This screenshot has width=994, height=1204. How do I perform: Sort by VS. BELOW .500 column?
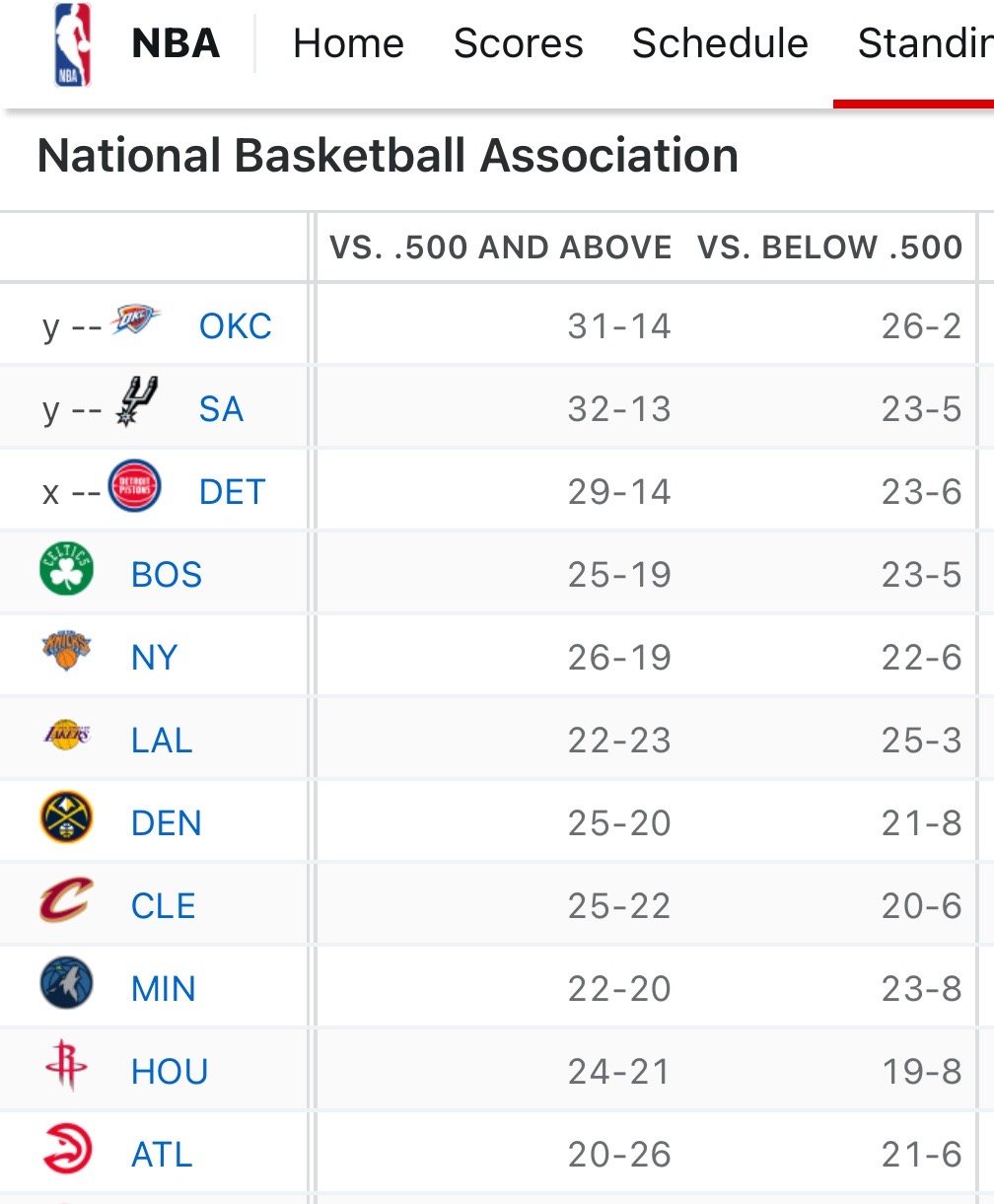829,248
